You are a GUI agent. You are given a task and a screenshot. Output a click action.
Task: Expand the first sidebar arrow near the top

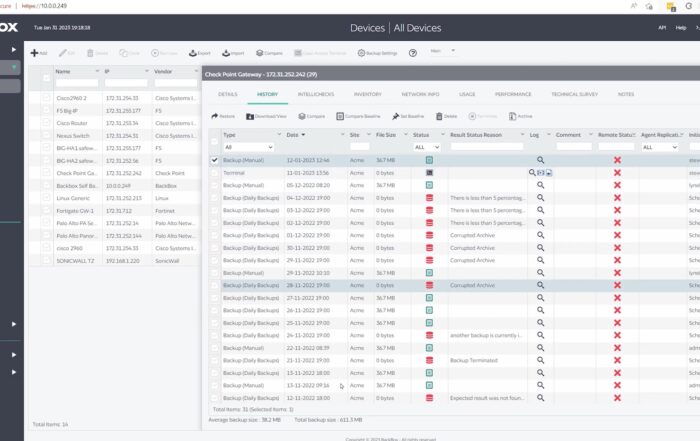coord(13,49)
